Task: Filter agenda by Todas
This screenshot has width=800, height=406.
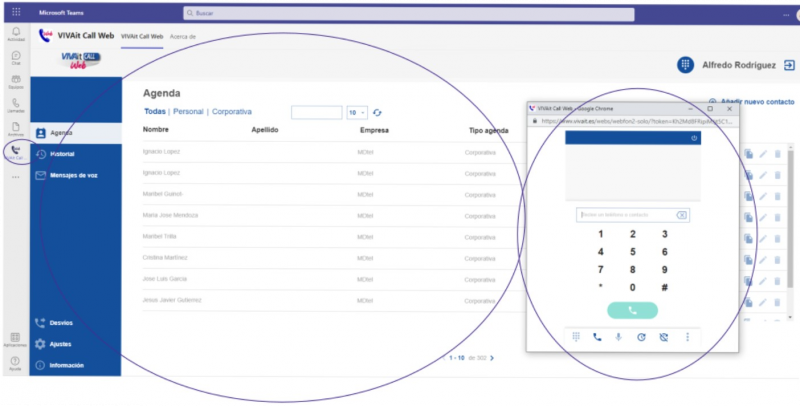Action: tap(155, 112)
